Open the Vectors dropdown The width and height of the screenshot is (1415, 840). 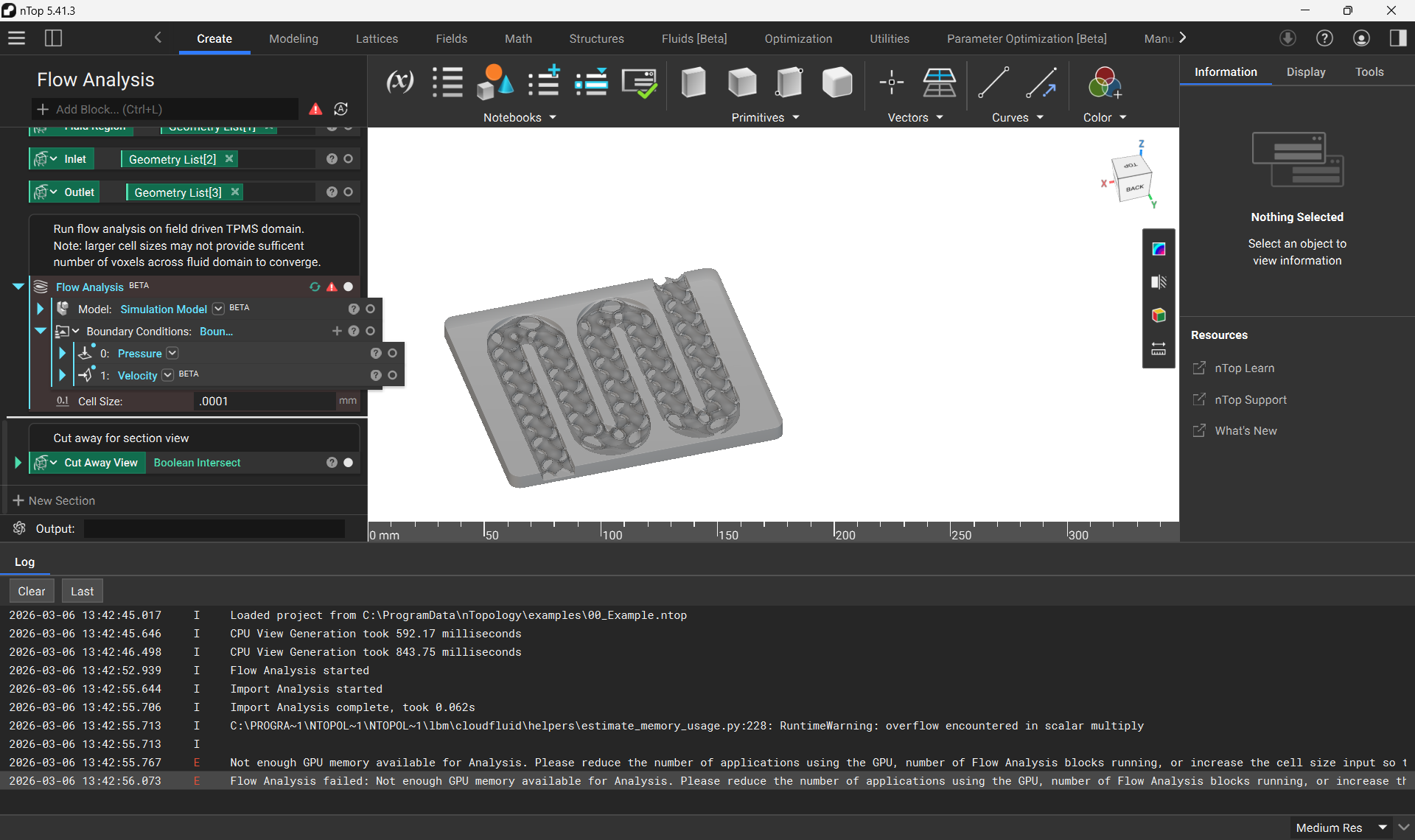[x=915, y=117]
